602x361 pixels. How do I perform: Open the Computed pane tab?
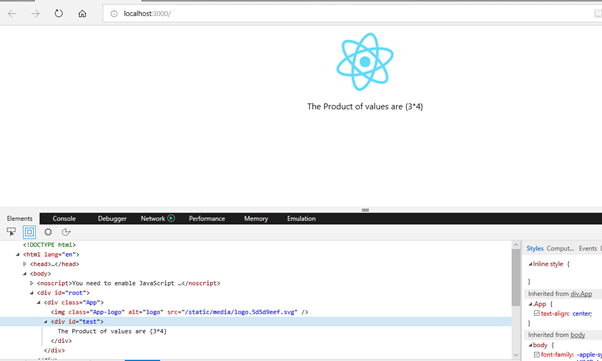click(x=560, y=248)
